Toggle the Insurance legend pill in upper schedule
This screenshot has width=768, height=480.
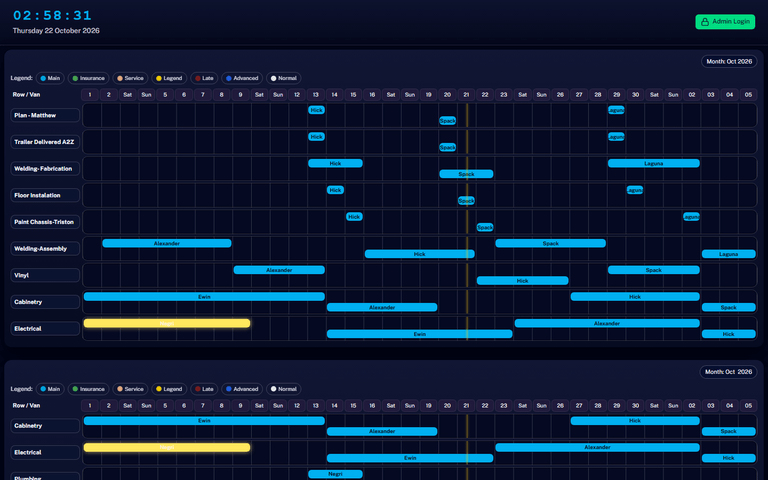point(88,78)
